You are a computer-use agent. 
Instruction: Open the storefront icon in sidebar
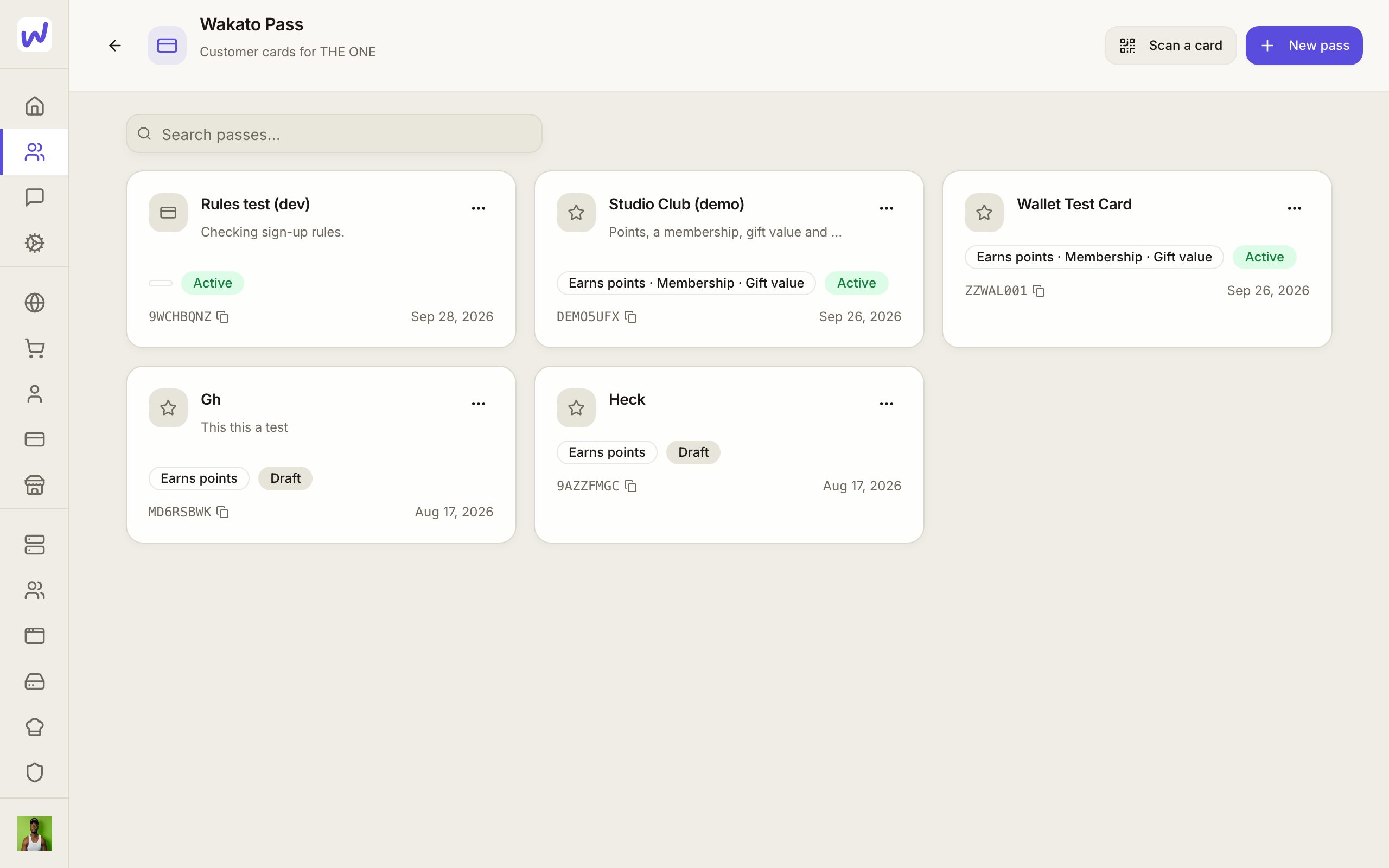[34, 485]
